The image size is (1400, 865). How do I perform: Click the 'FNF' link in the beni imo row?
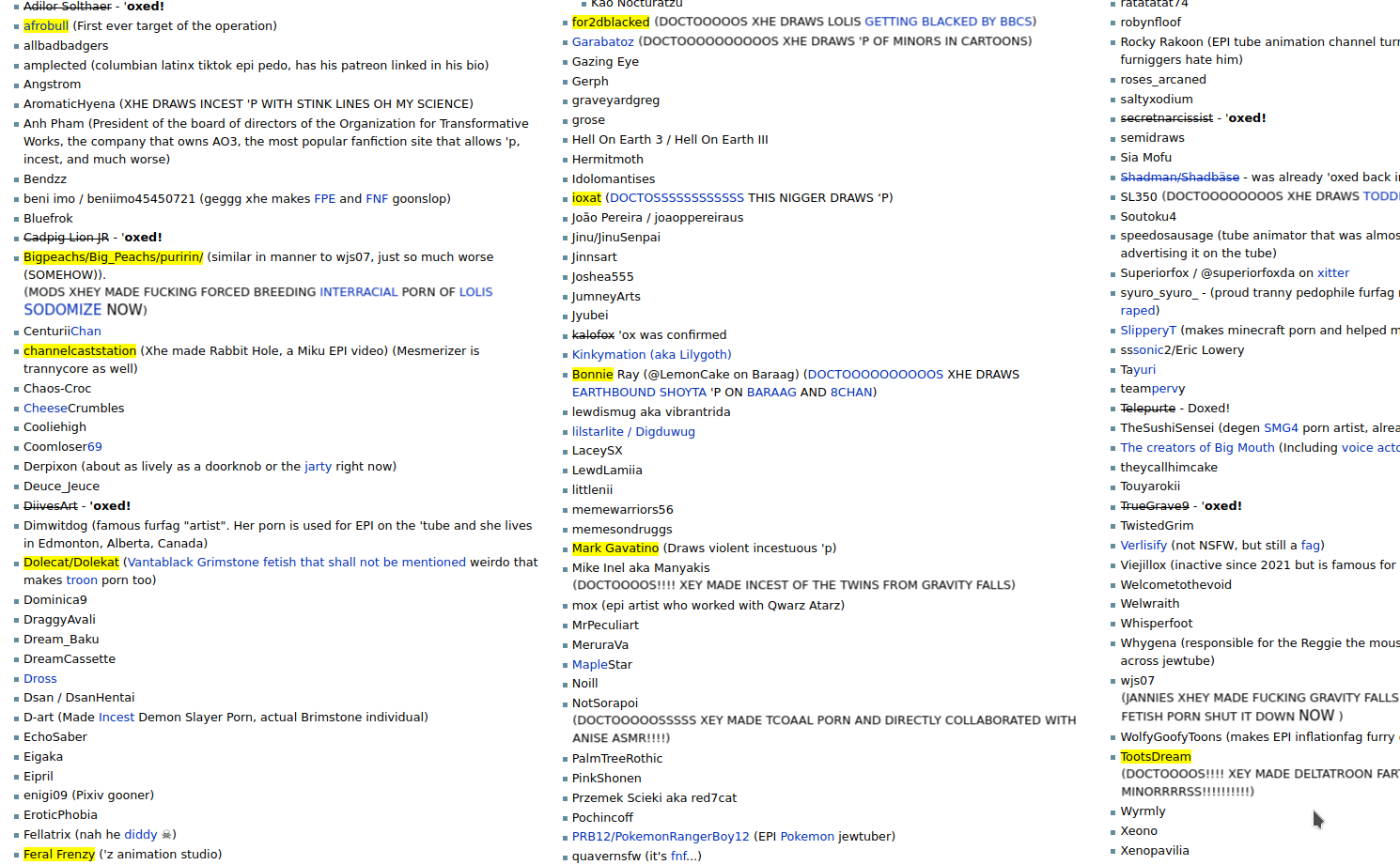[x=377, y=198]
